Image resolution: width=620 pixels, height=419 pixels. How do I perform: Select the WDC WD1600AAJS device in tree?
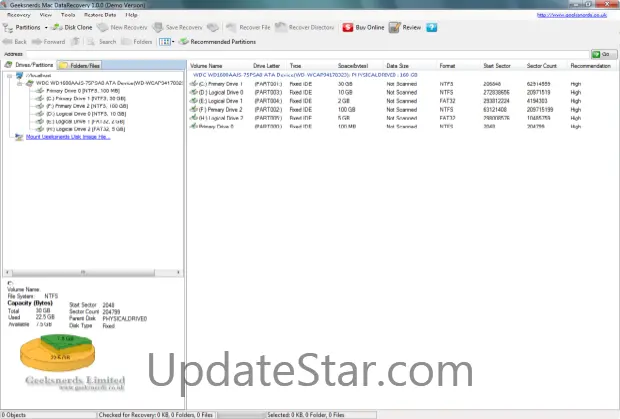110,83
